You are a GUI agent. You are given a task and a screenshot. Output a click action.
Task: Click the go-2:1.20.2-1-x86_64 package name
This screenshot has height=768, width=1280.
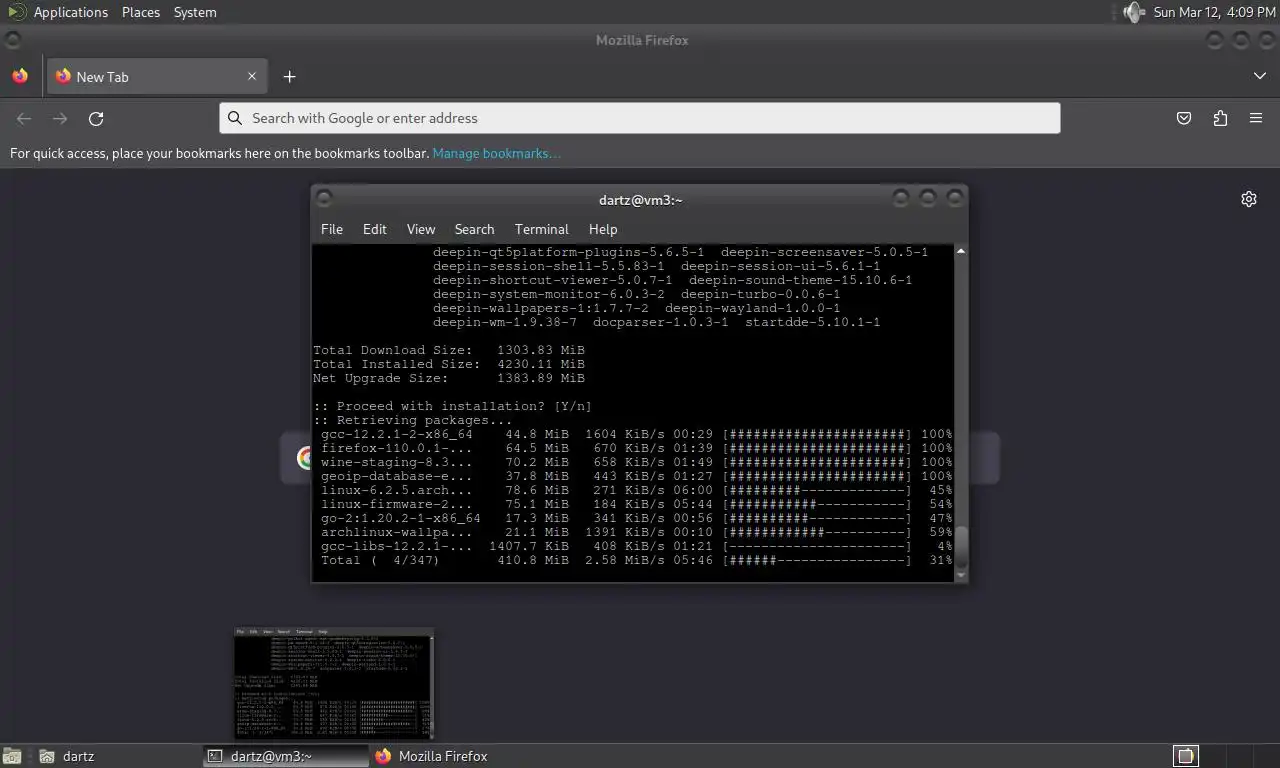[x=400, y=518]
